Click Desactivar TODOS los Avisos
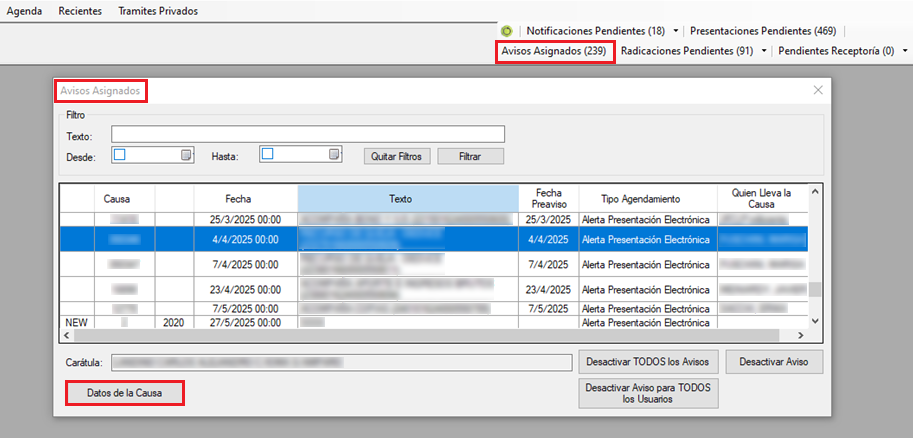 (x=647, y=361)
